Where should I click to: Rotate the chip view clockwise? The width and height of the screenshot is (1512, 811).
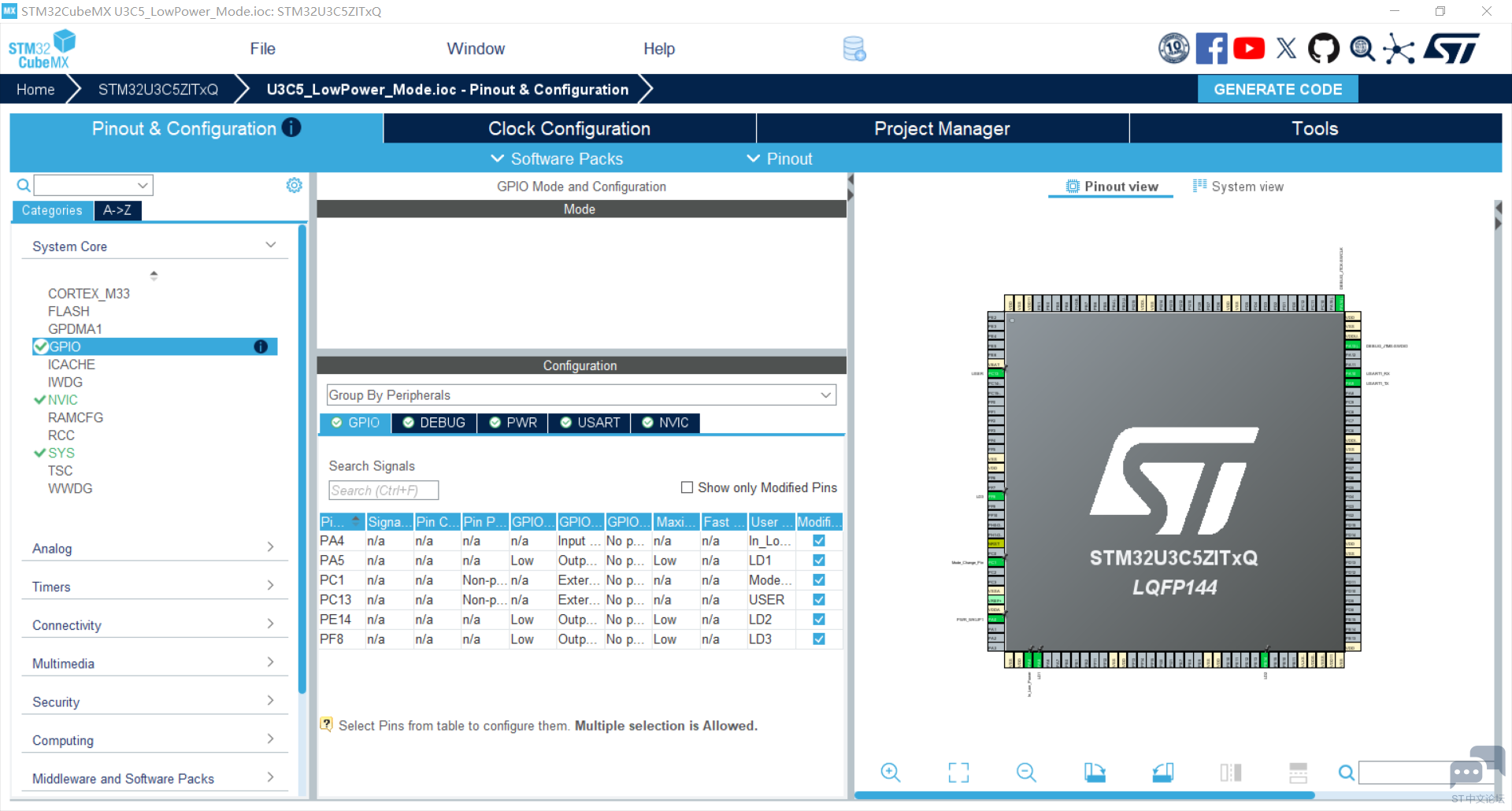tap(1095, 772)
